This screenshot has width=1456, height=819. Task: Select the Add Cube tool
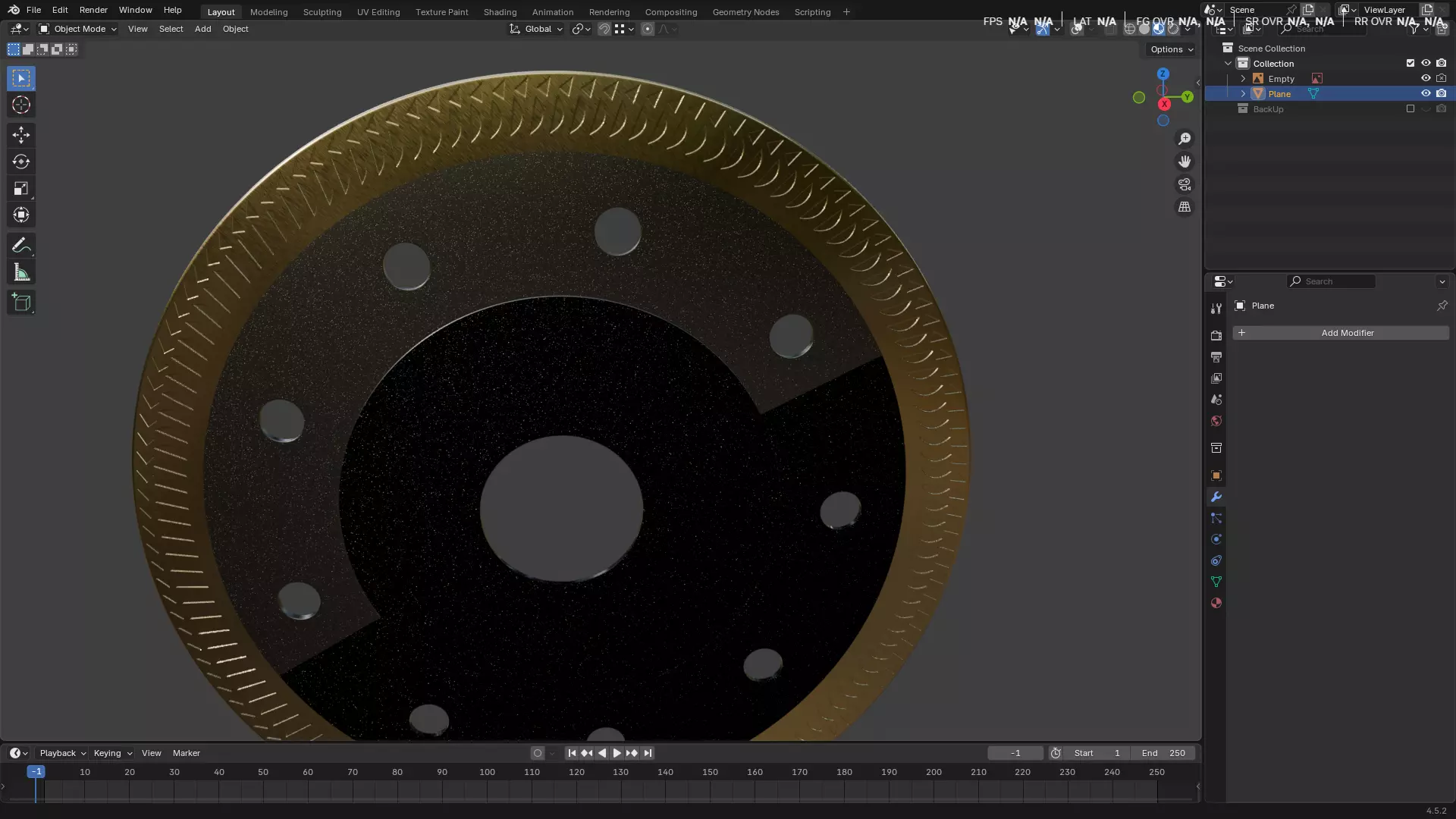point(21,303)
